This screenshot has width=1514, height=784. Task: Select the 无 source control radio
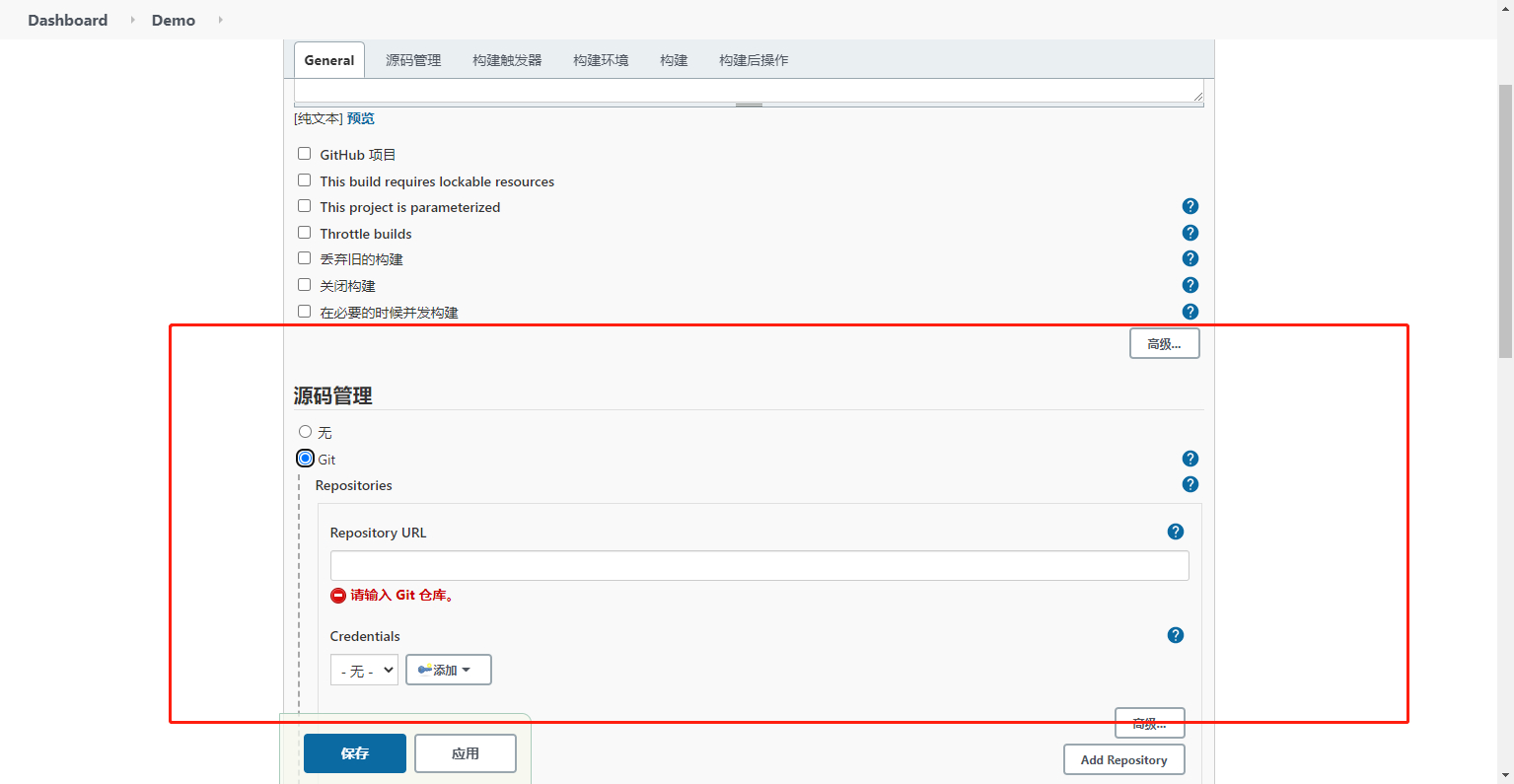click(306, 432)
